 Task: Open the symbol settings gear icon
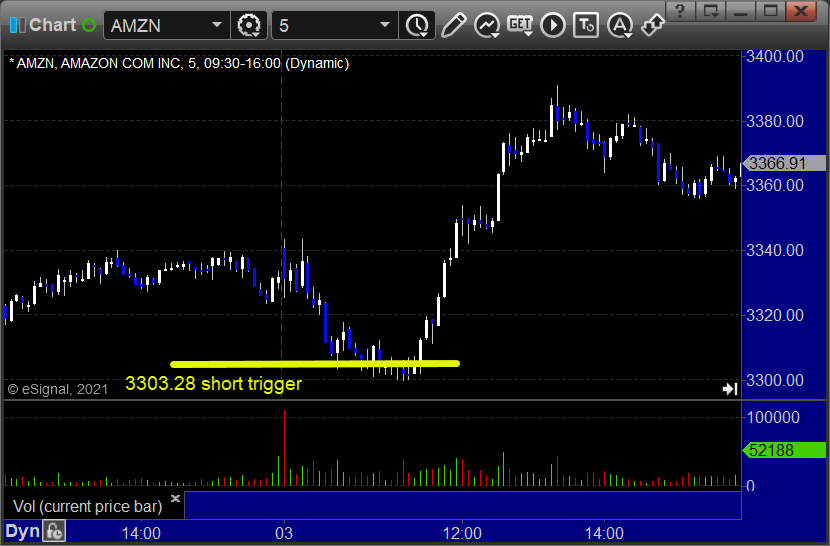[x=249, y=25]
